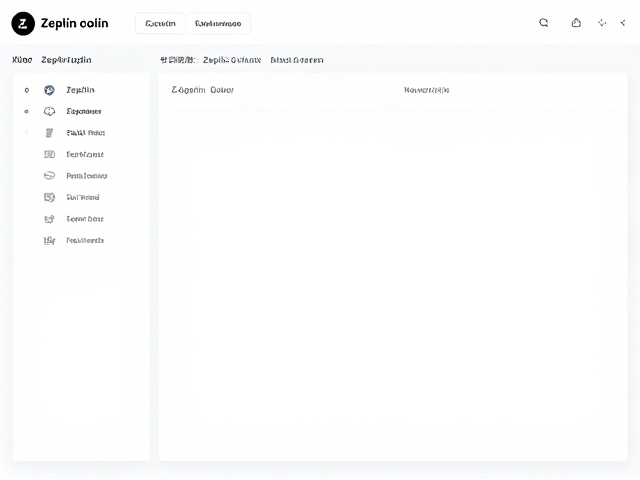Click the 'Zeplin oolin' title text
The height and width of the screenshot is (480, 640).
[x=74, y=23]
